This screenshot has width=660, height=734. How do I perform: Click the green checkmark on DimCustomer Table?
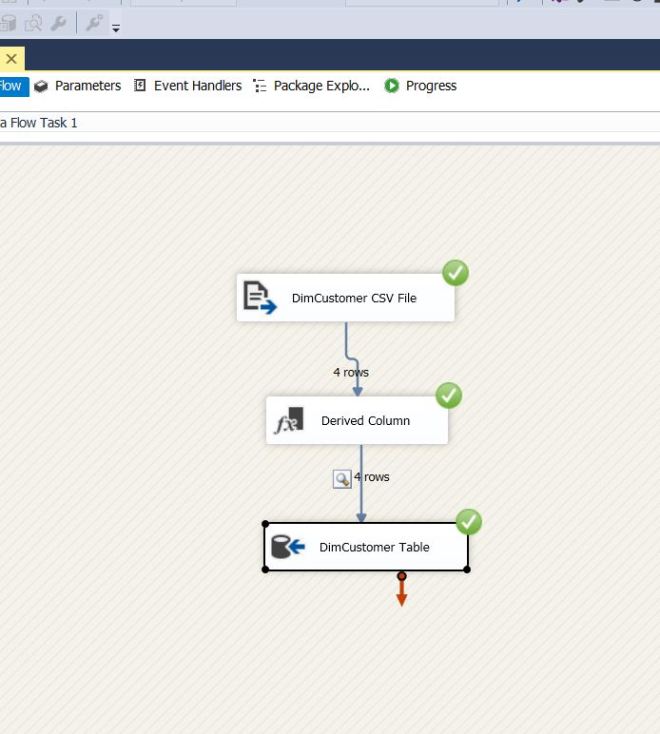point(468,522)
